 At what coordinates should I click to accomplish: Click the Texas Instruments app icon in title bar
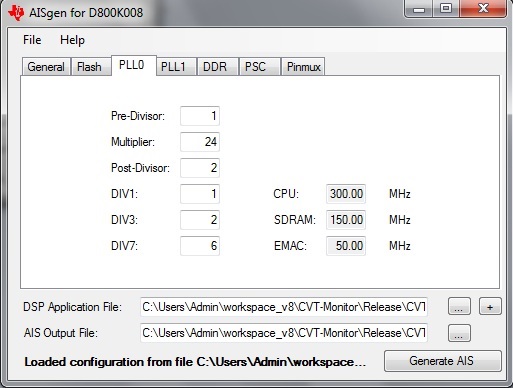pyautogui.click(x=16, y=13)
